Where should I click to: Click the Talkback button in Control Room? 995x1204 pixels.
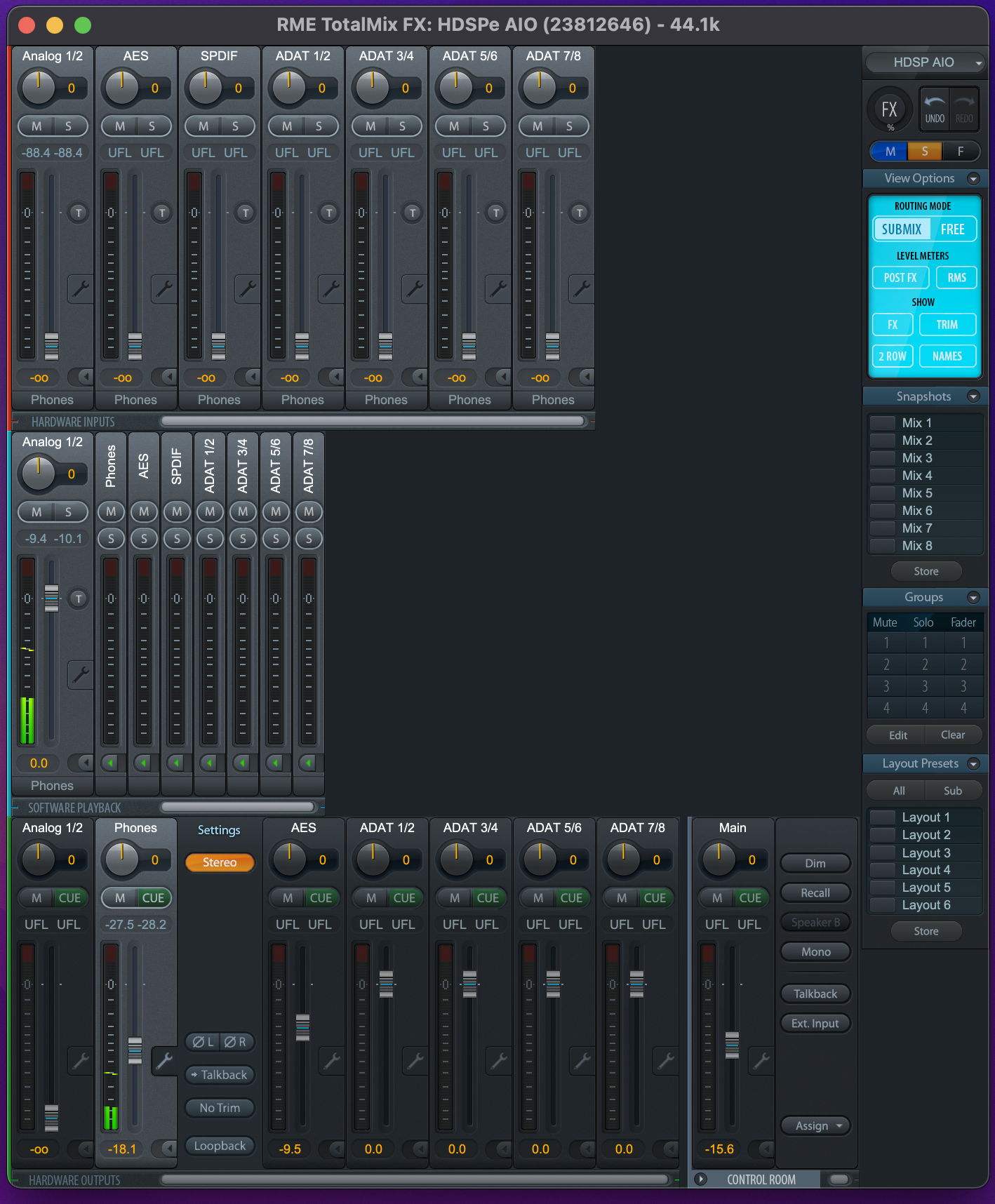click(815, 994)
